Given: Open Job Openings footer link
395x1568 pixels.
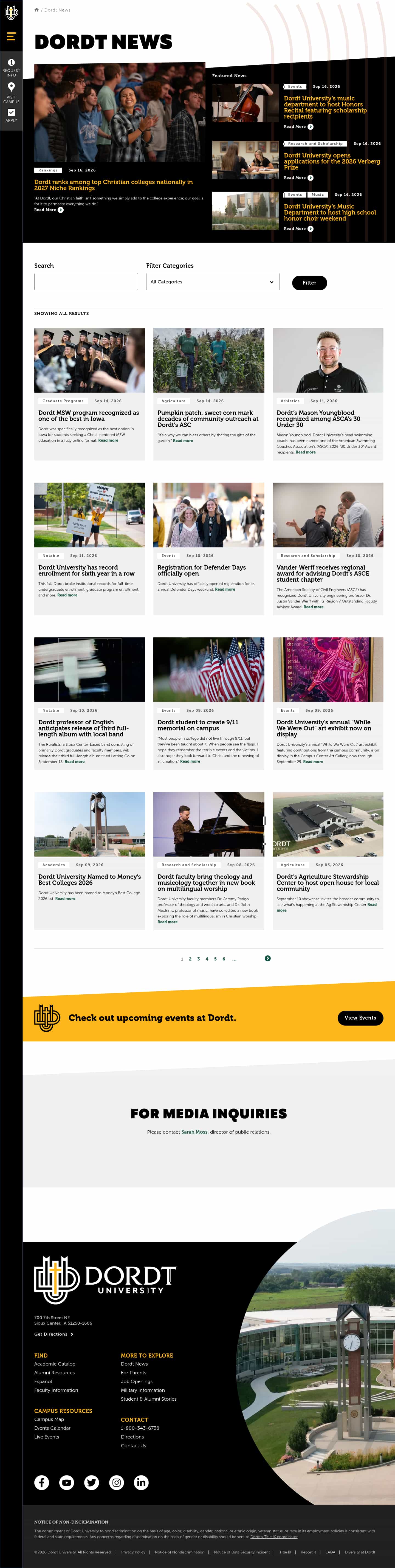Looking at the screenshot, I should pyautogui.click(x=136, y=1382).
